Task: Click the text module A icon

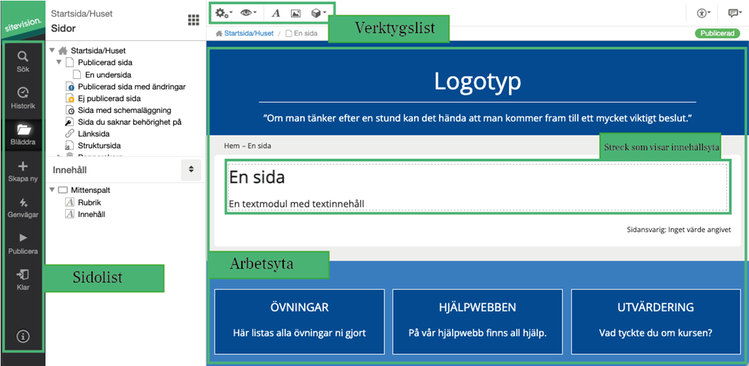Action: point(276,13)
